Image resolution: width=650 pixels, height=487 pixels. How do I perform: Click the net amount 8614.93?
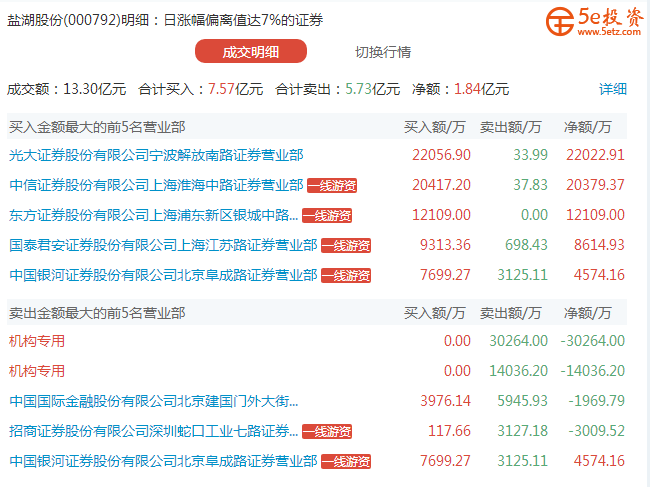click(x=599, y=245)
